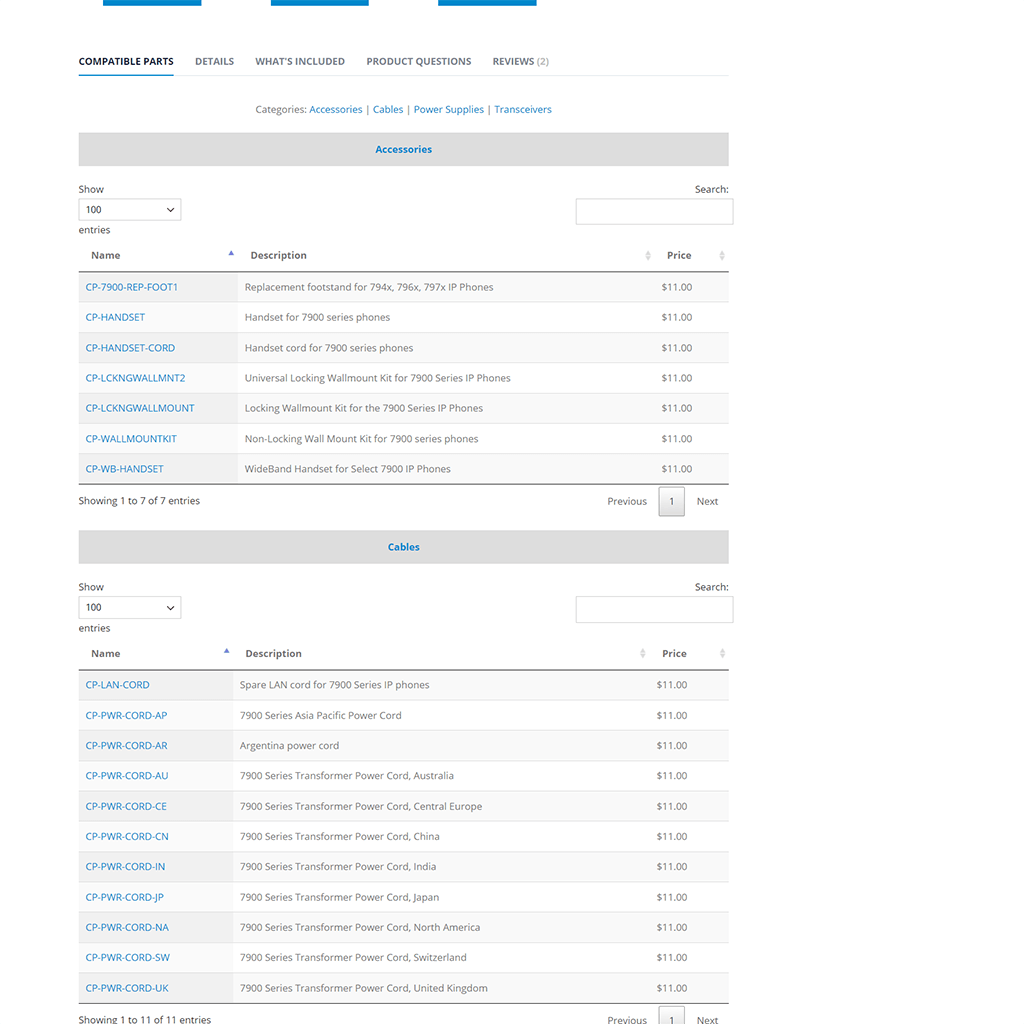The width and height of the screenshot is (1024, 1024).
Task: View the PRODUCT QUESTIONS tab
Action: pyautogui.click(x=418, y=61)
